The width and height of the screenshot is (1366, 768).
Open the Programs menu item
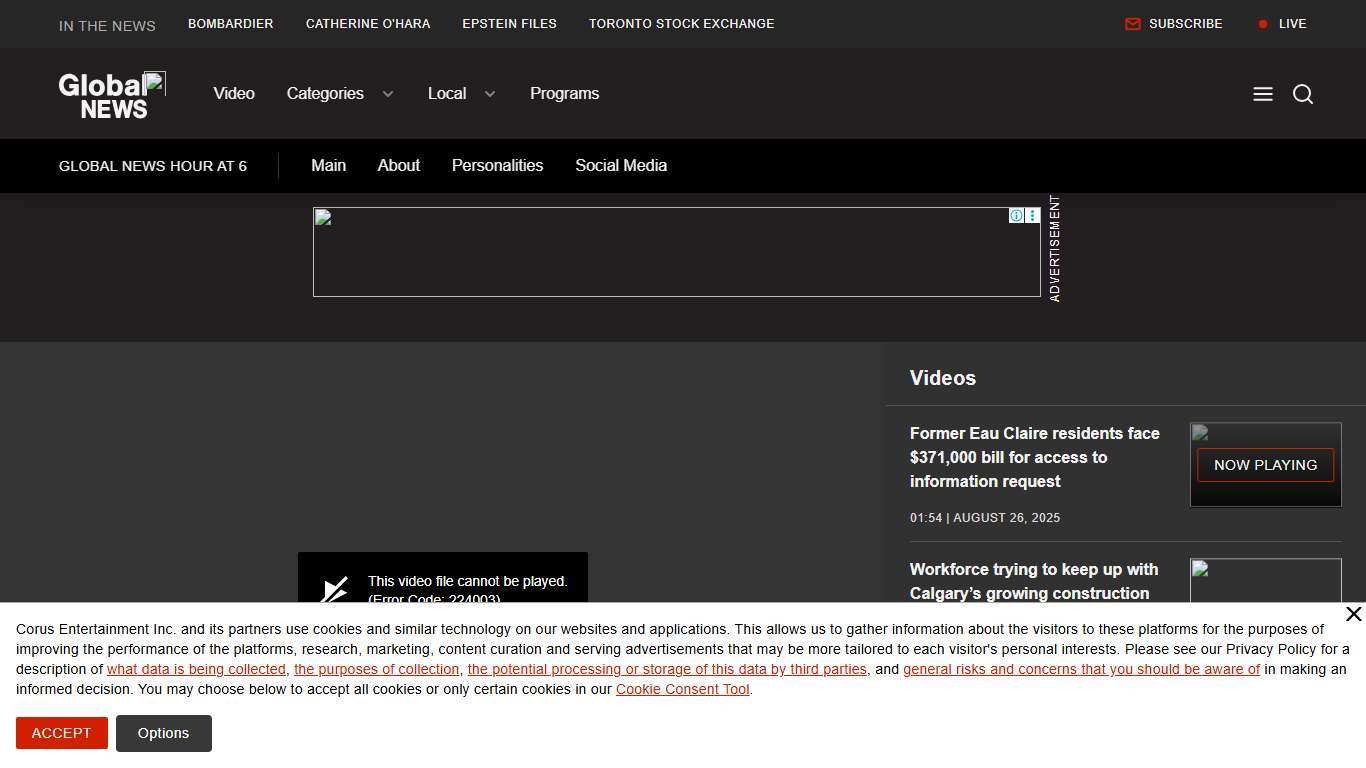(564, 94)
